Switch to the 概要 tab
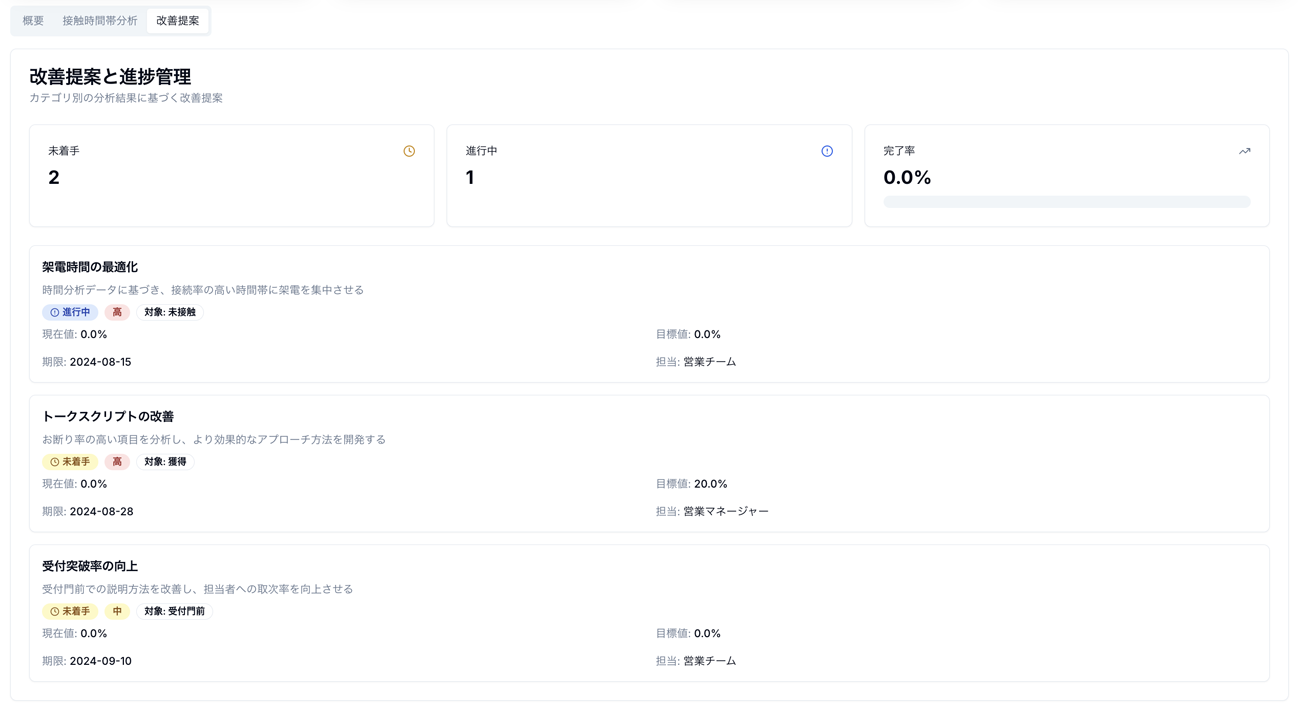The width and height of the screenshot is (1300, 714). (33, 21)
